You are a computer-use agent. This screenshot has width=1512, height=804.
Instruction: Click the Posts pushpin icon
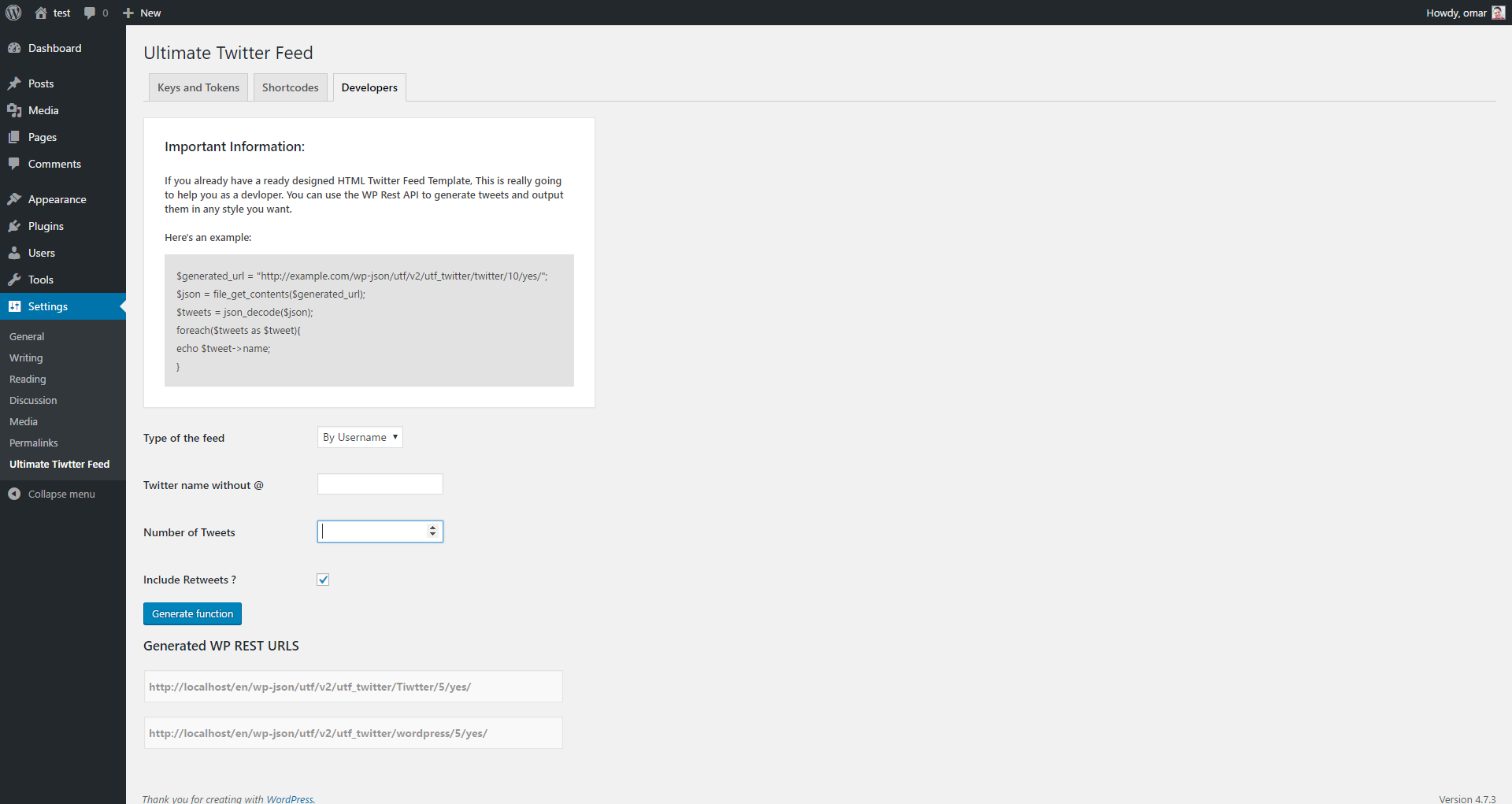pyautogui.click(x=14, y=83)
